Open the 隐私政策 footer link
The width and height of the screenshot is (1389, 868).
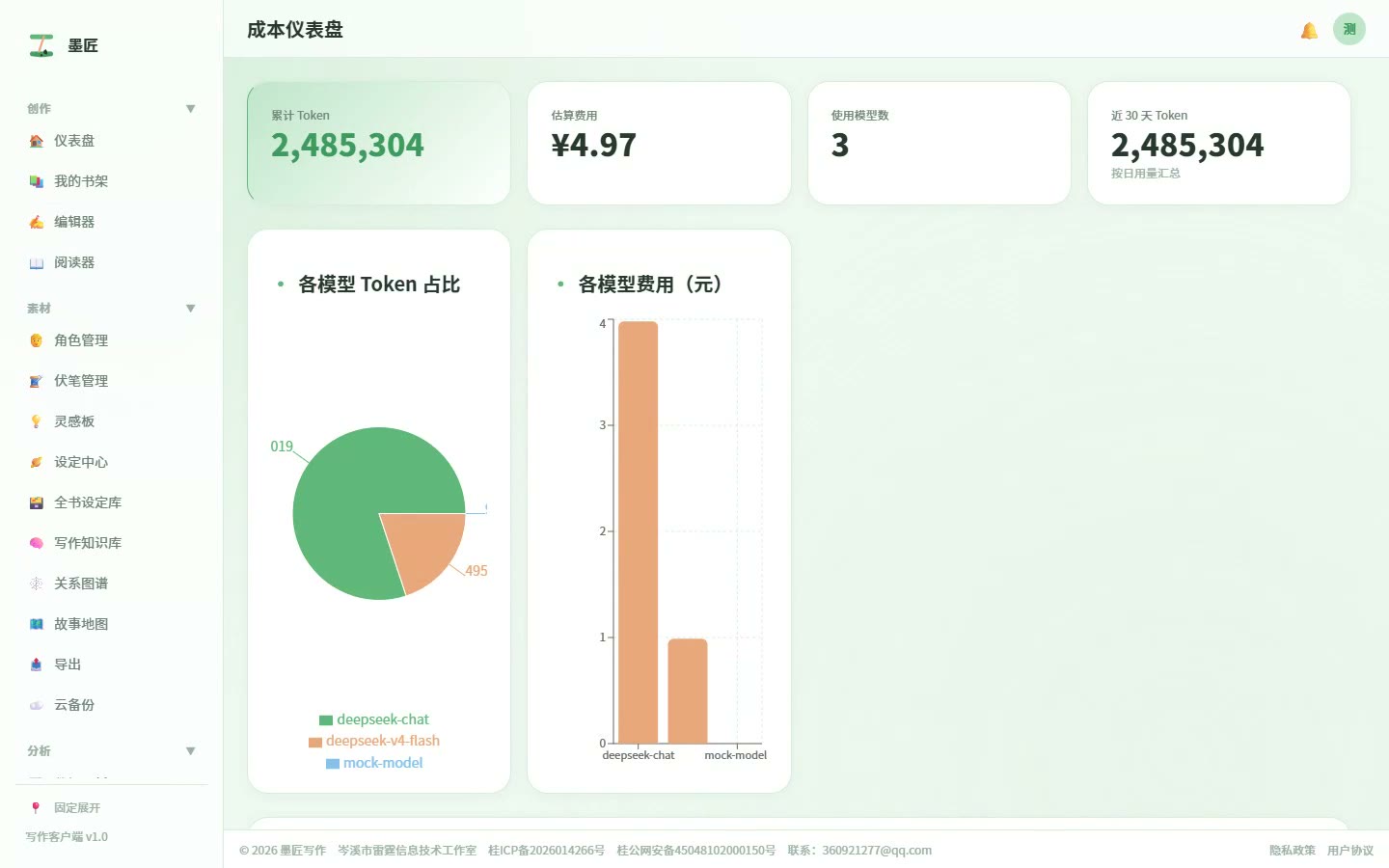pos(1292,851)
